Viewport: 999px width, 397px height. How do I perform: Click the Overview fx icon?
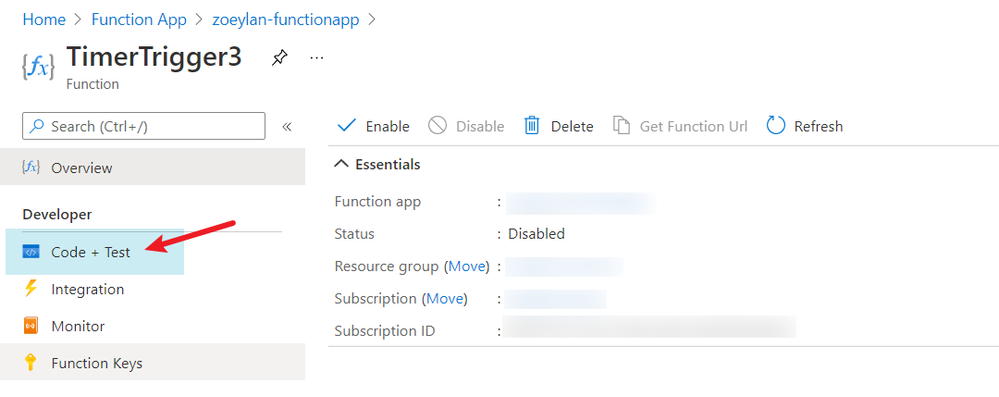coord(31,167)
